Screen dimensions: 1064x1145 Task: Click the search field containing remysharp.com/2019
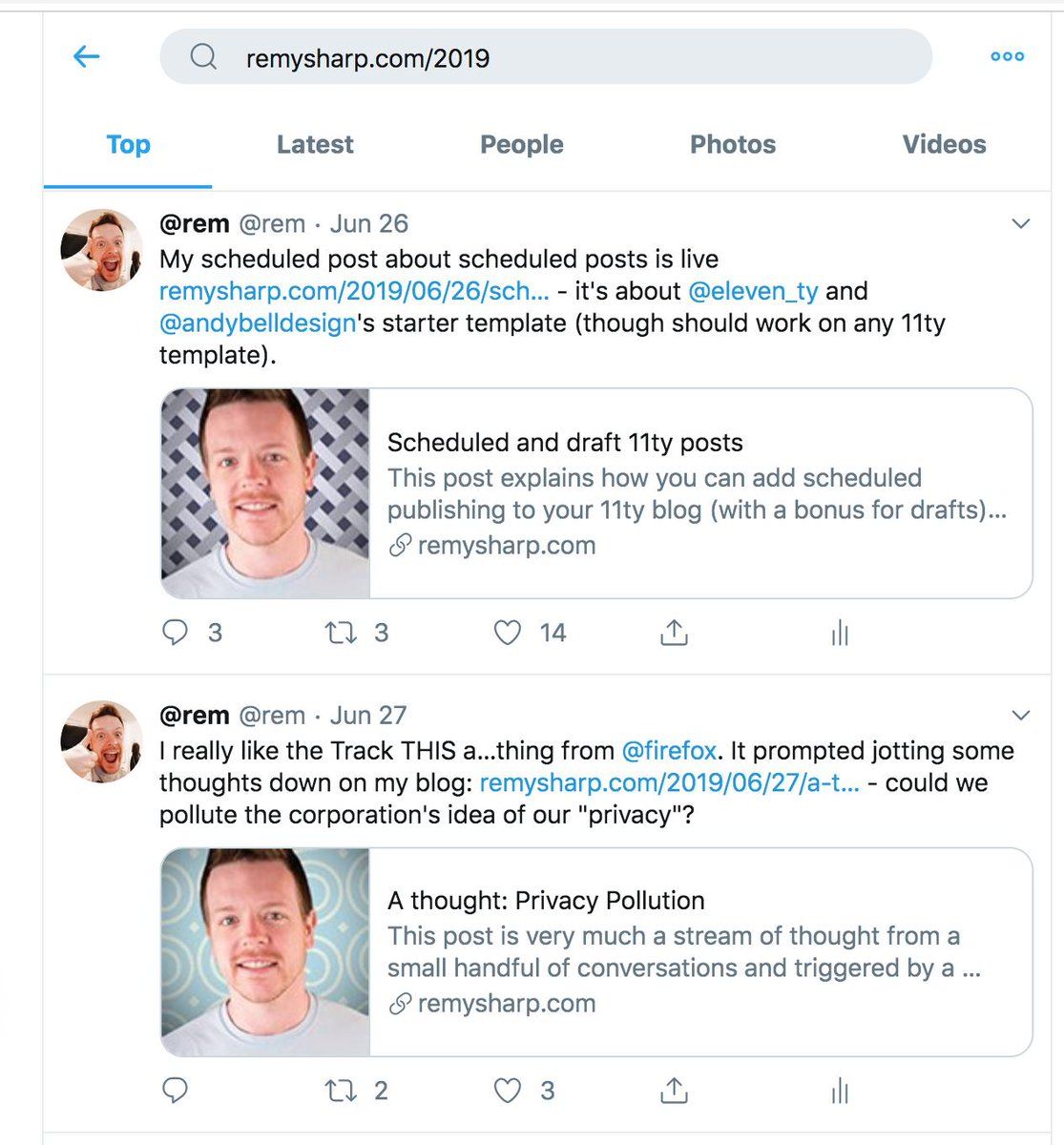544,57
